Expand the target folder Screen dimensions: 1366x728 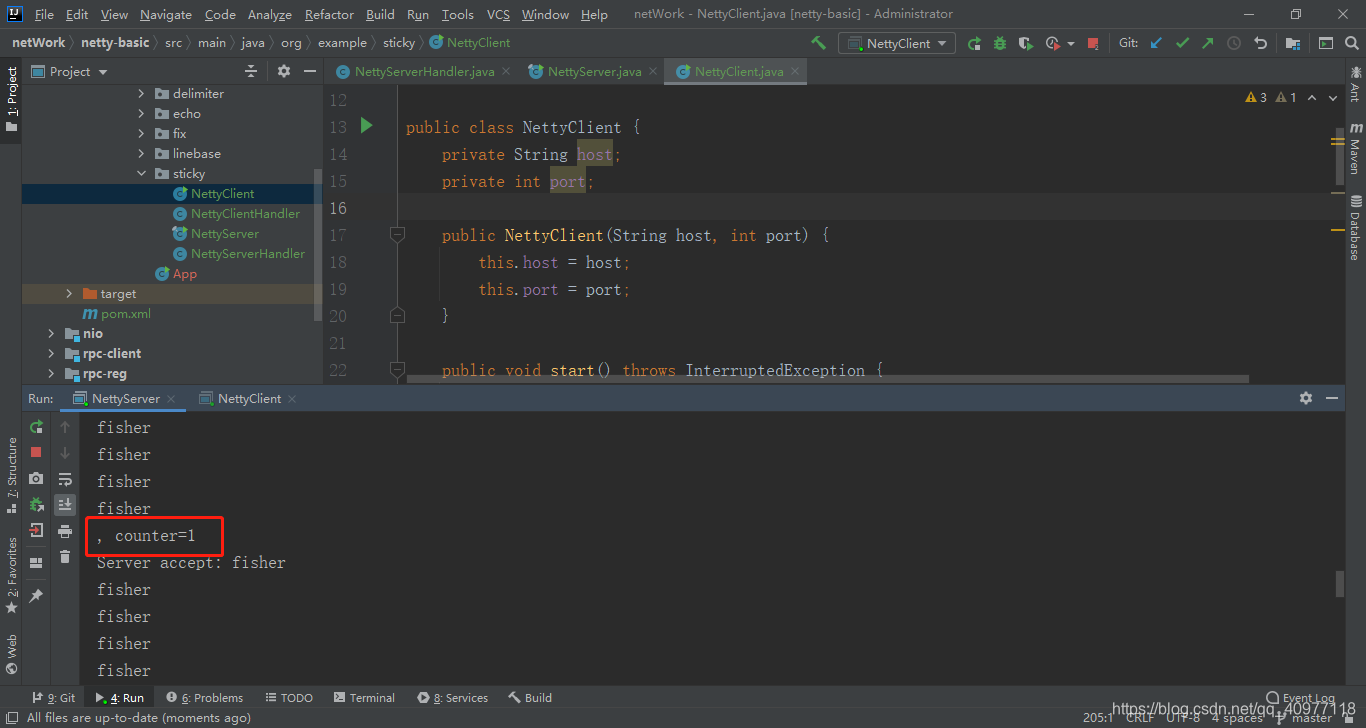coord(69,293)
